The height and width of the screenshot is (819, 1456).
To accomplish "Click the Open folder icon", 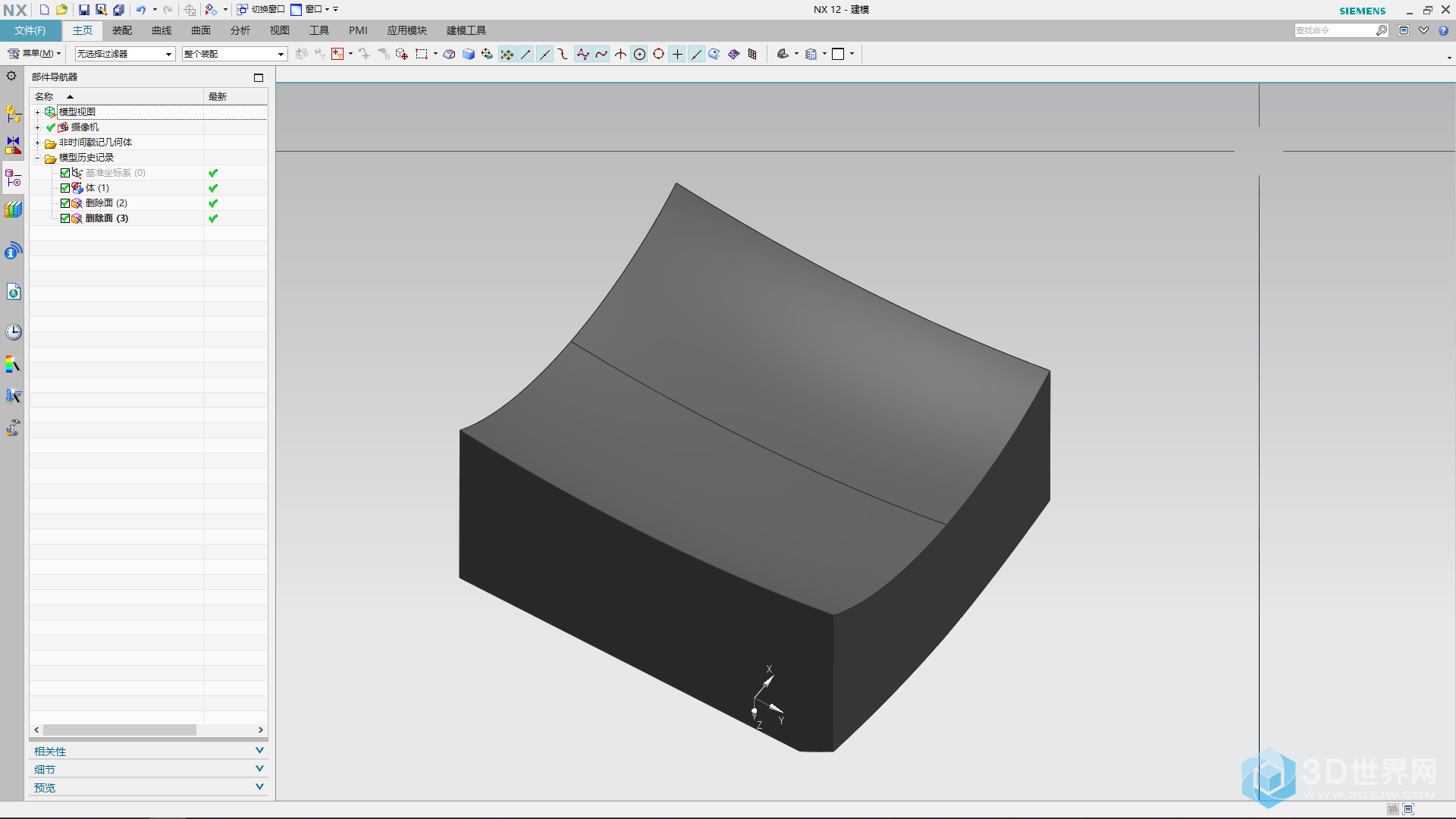I will click(62, 10).
